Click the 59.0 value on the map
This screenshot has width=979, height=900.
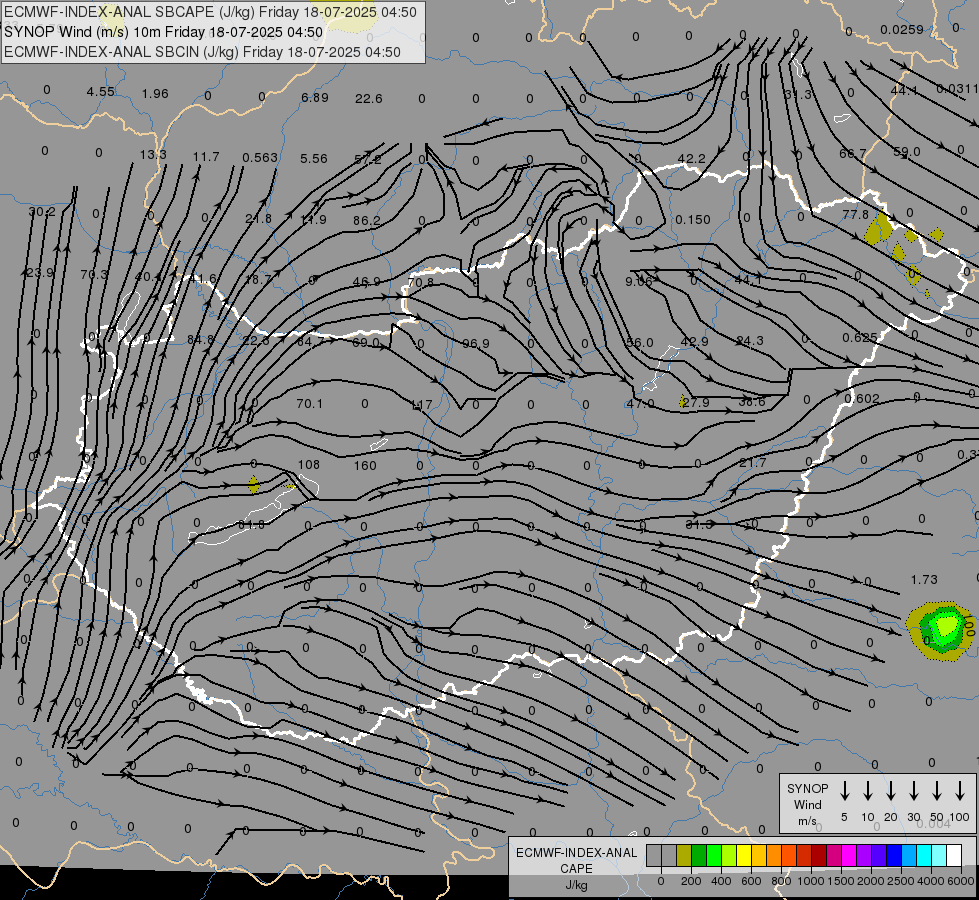(907, 152)
